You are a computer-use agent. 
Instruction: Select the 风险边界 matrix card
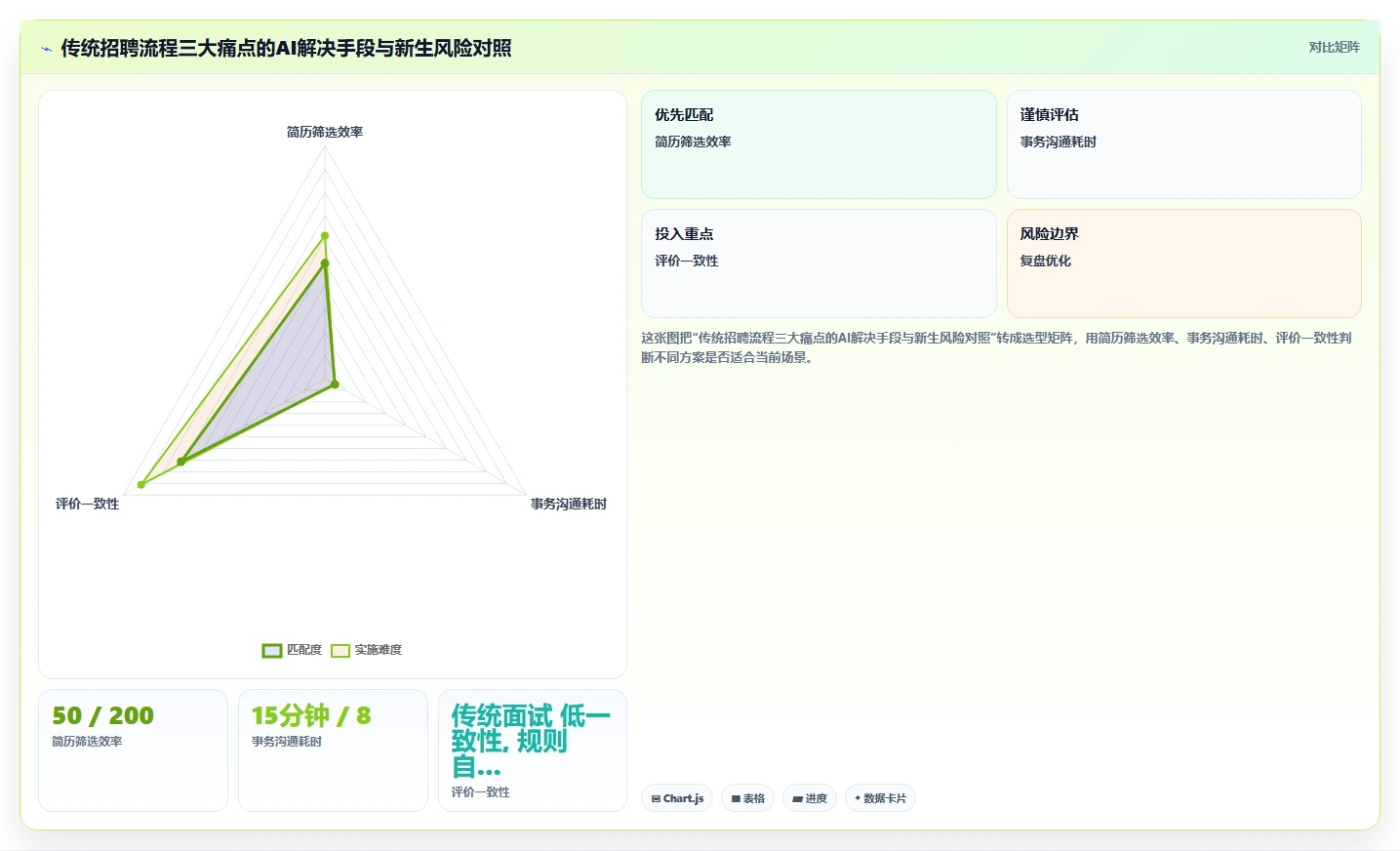pos(1183,263)
